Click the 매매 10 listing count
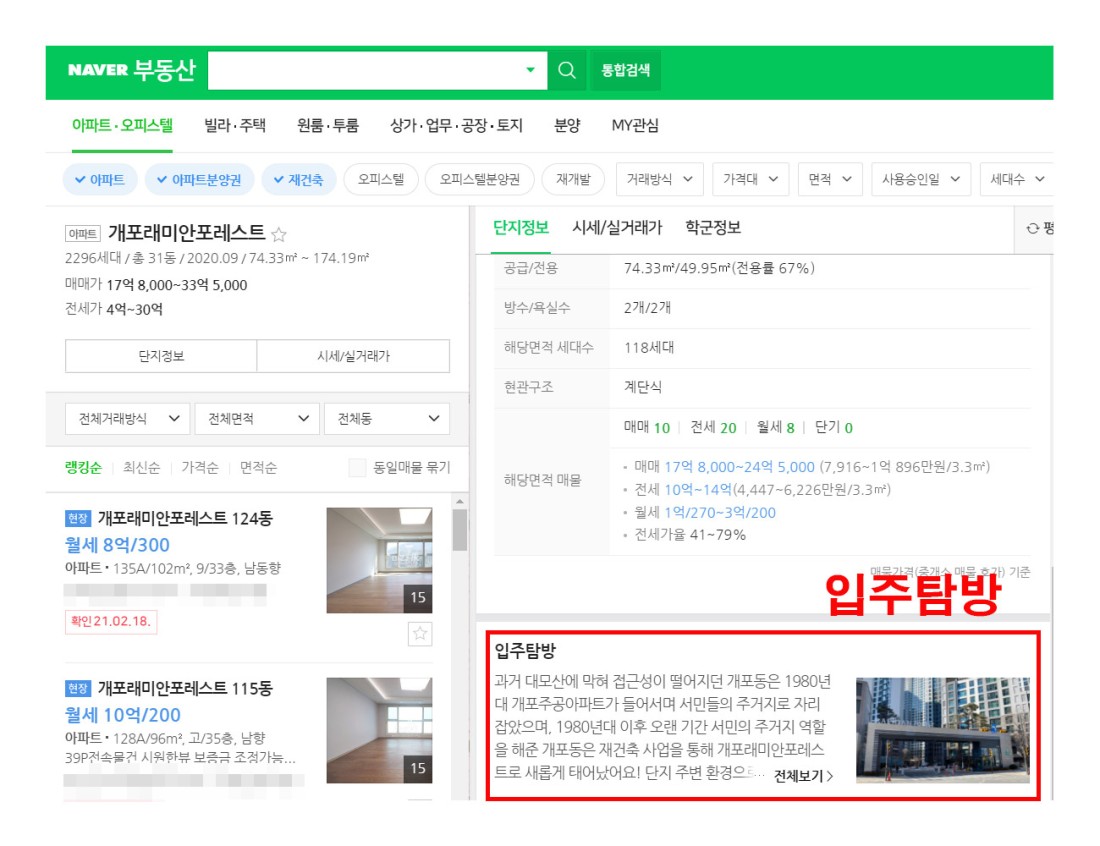 pos(647,428)
